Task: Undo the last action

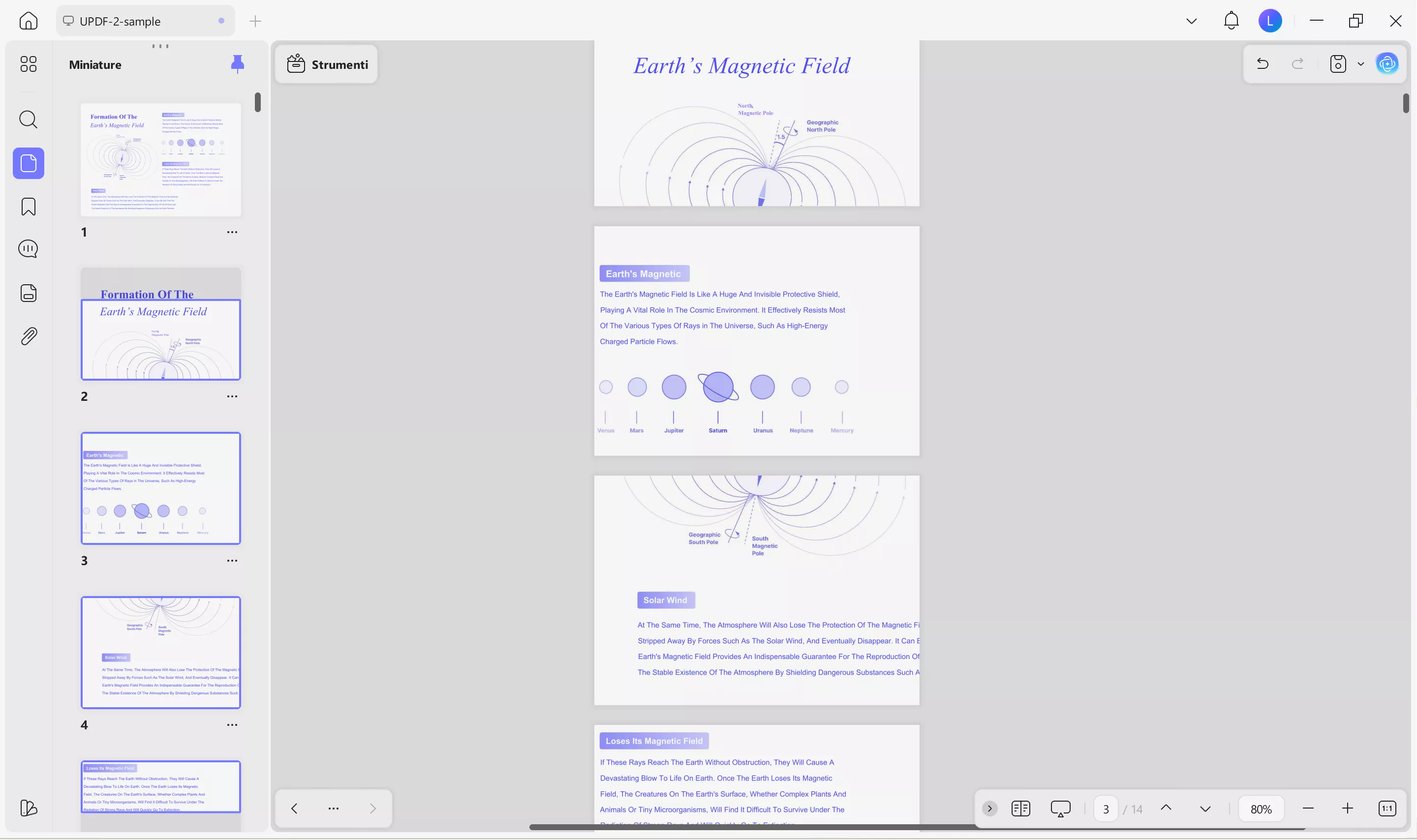Action: point(1263,63)
